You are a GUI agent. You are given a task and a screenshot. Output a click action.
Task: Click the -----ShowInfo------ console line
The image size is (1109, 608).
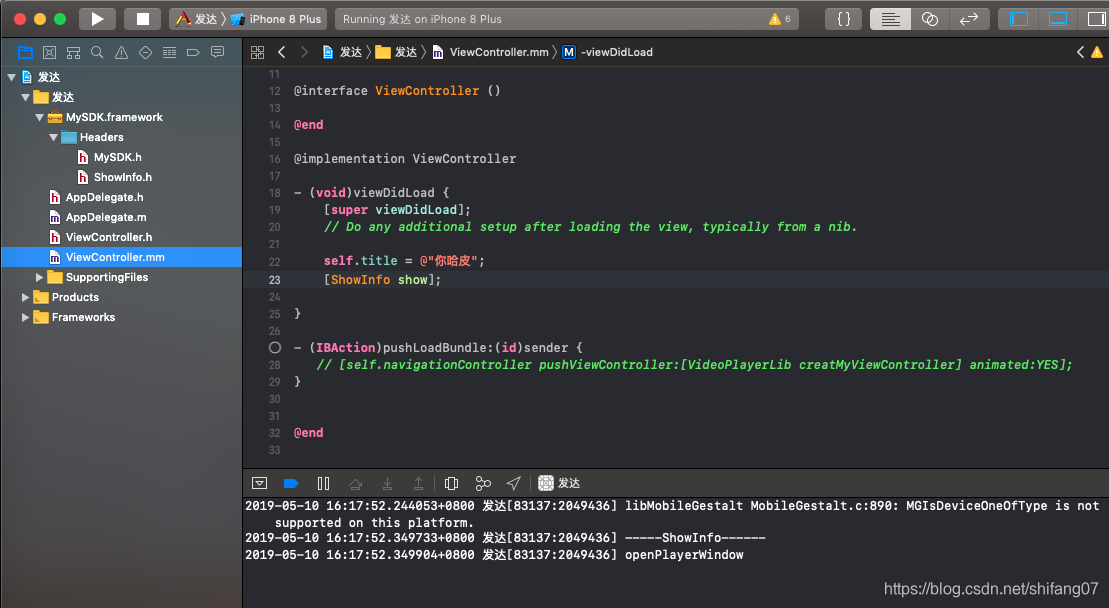506,538
